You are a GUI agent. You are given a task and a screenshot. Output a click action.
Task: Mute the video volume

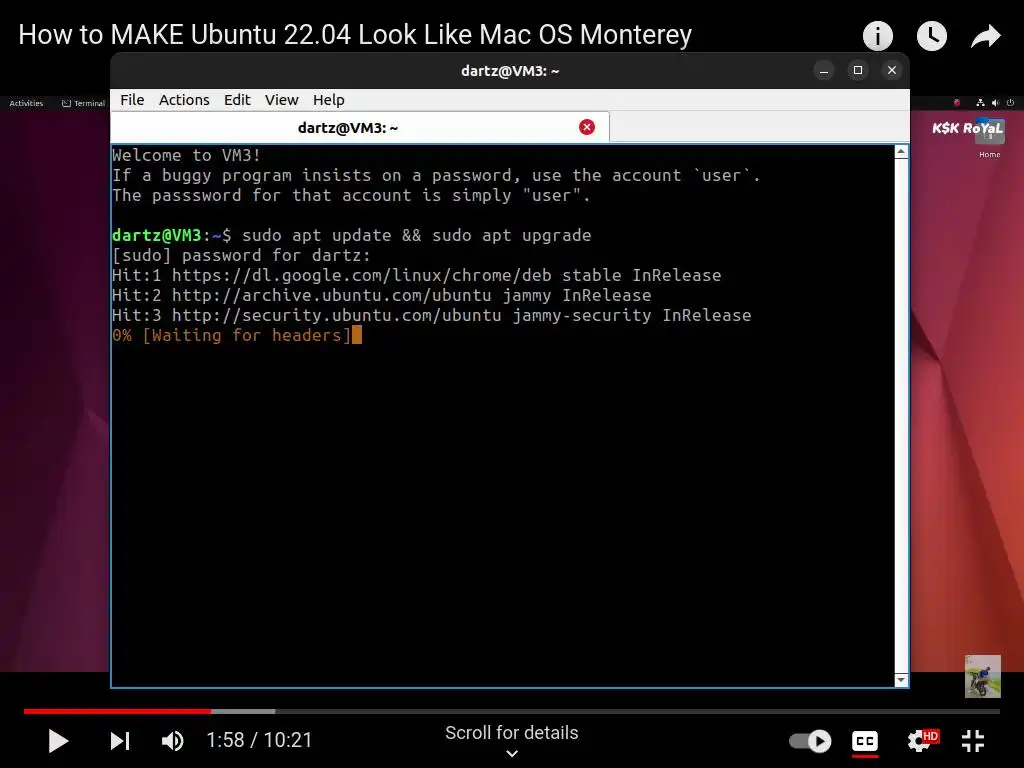[173, 741]
